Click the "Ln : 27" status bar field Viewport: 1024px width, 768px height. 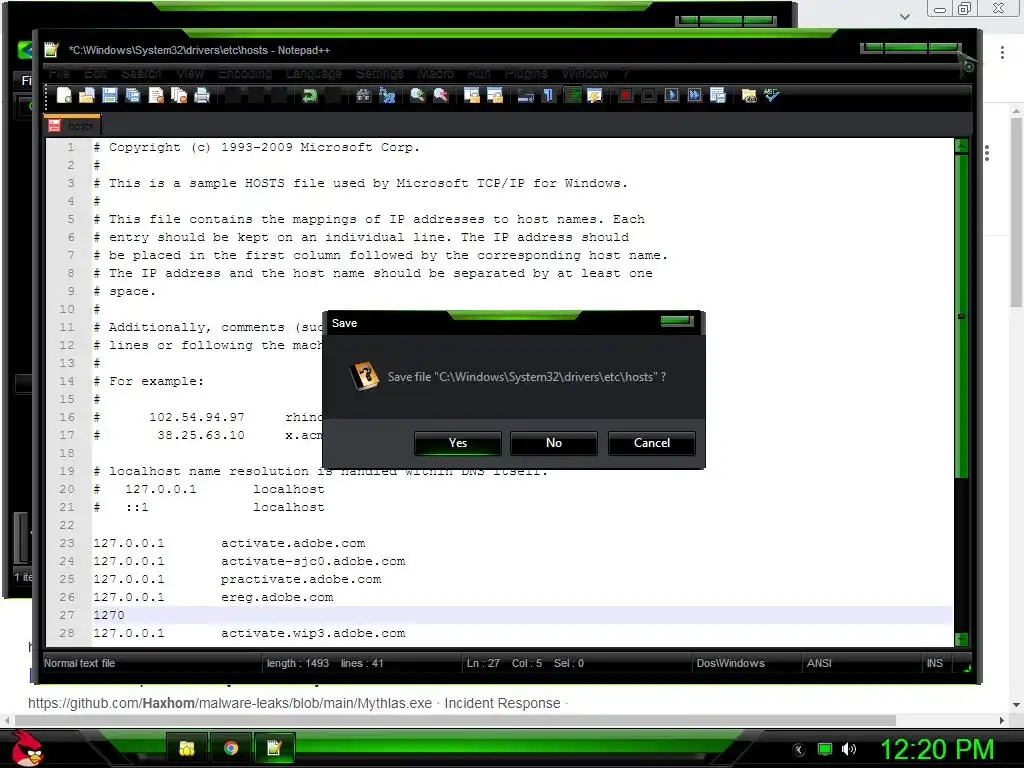pyautogui.click(x=483, y=664)
